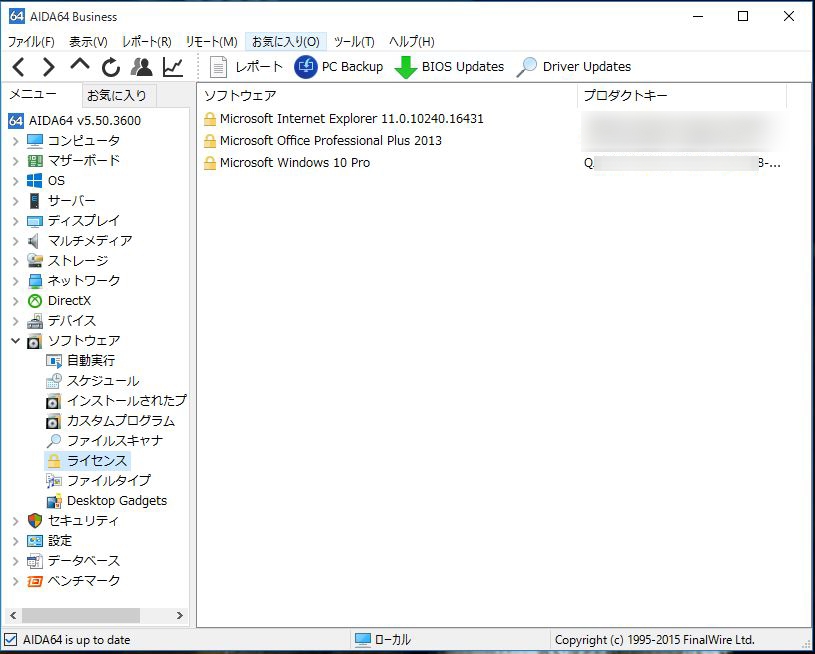Open PC Backup from the toolbar
Image resolution: width=815 pixels, height=654 pixels.
click(x=339, y=67)
